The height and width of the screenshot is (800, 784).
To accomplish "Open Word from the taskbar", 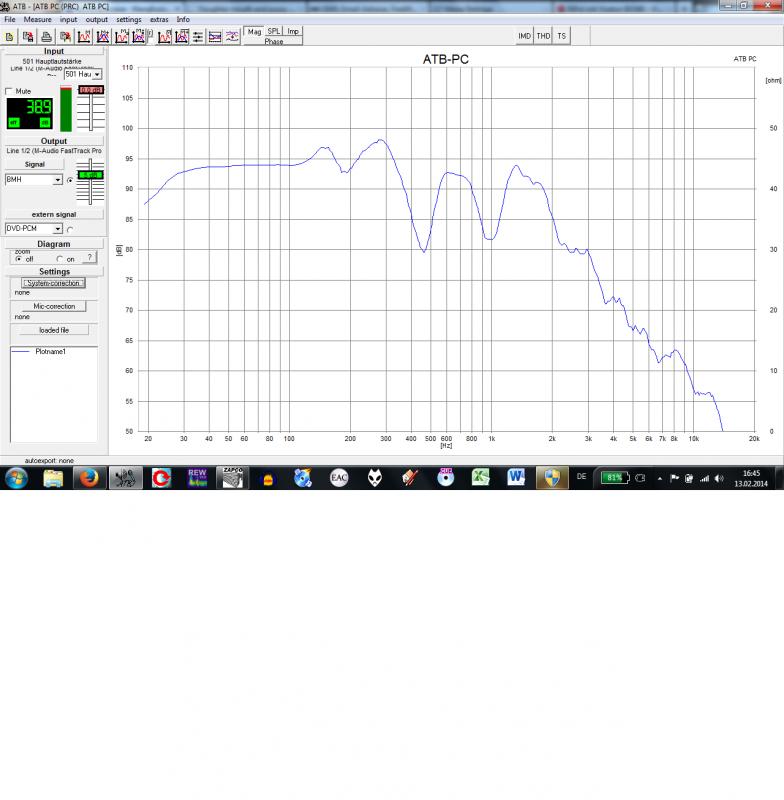I will (516, 478).
